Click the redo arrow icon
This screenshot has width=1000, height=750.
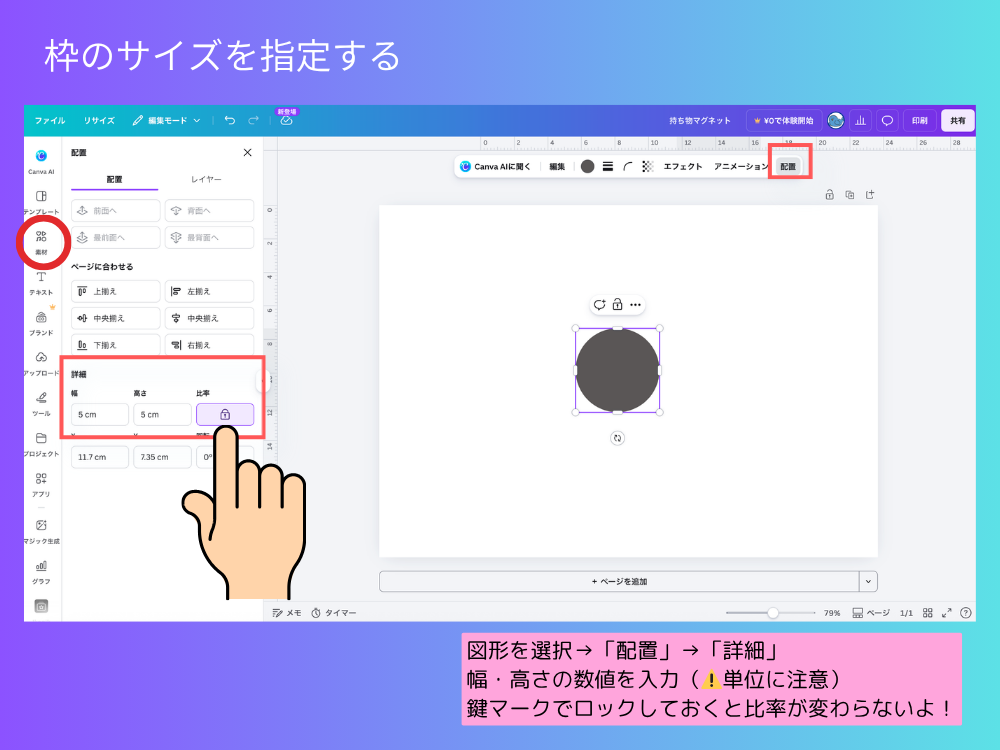[x=253, y=120]
